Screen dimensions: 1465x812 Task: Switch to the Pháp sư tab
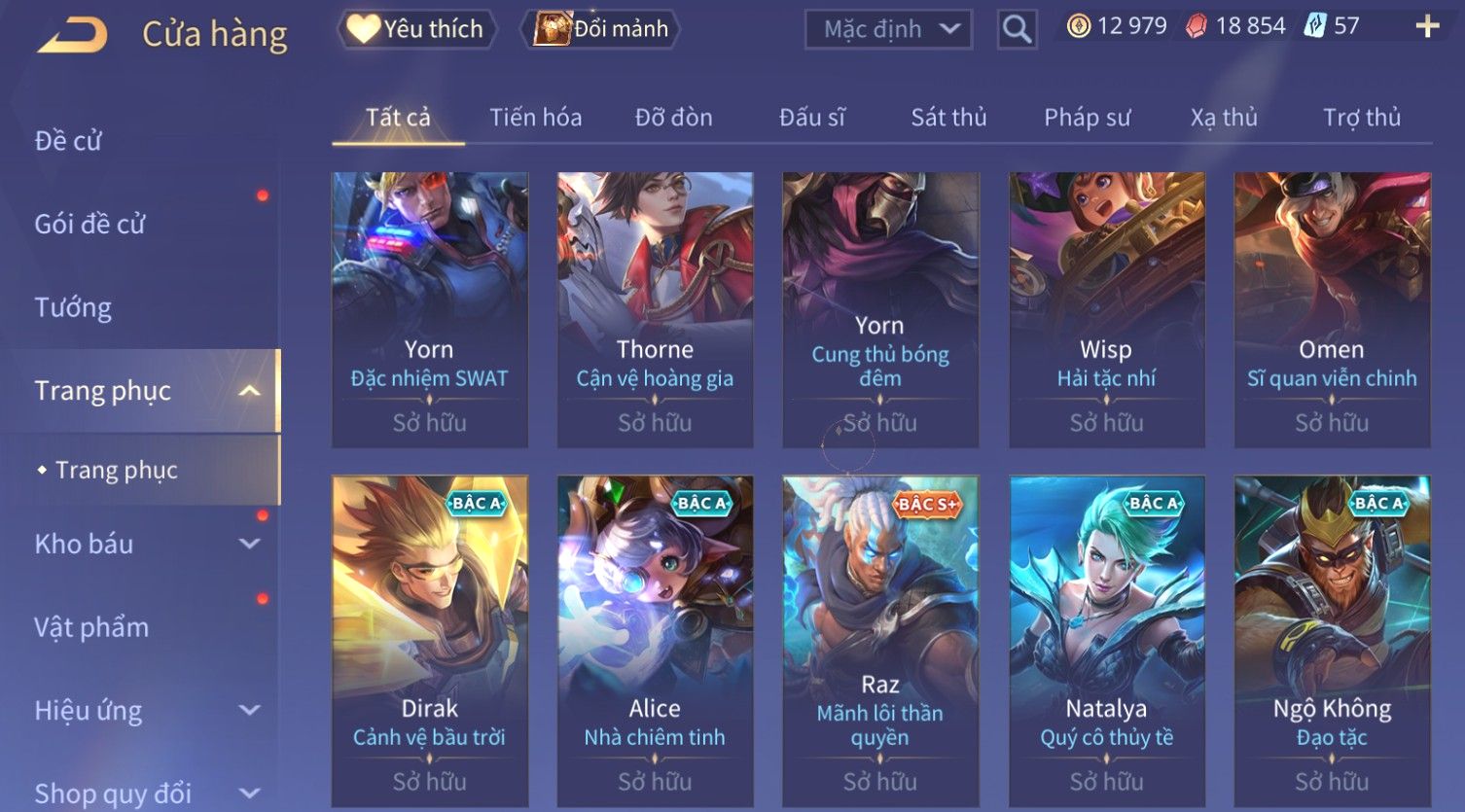click(1087, 118)
